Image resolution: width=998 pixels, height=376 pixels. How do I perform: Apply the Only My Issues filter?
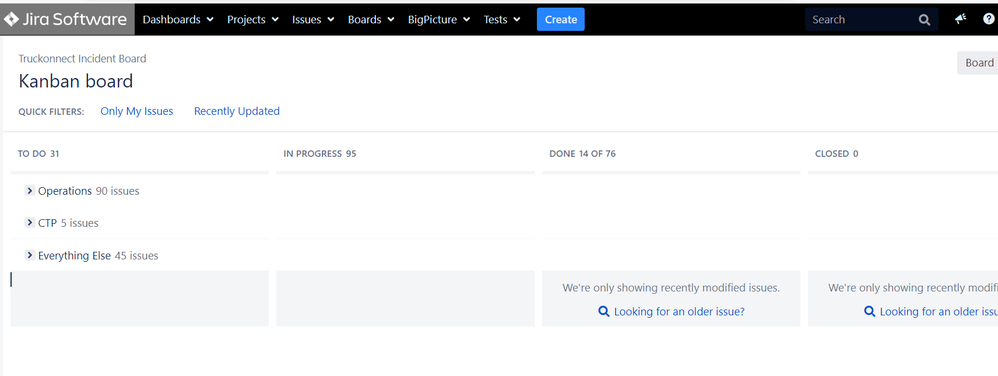coord(137,111)
